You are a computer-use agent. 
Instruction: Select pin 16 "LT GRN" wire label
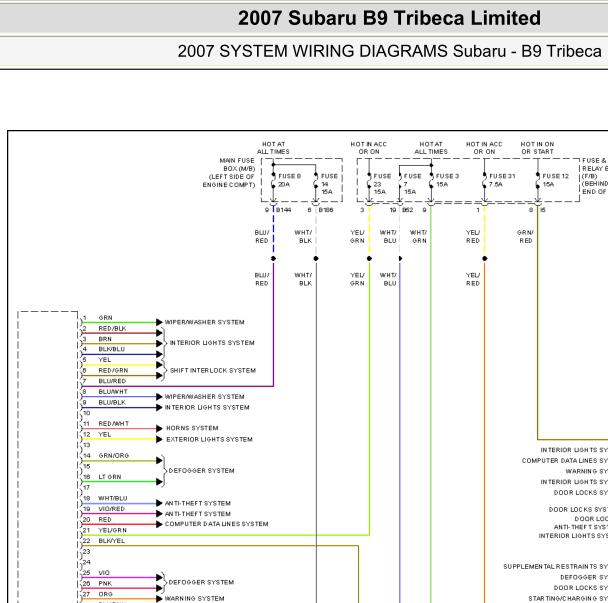click(x=109, y=477)
